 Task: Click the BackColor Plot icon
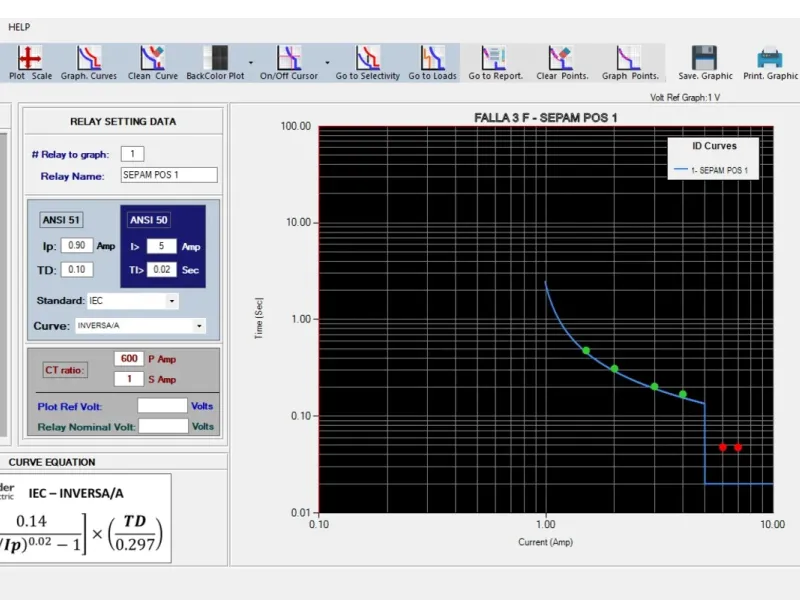point(215,58)
